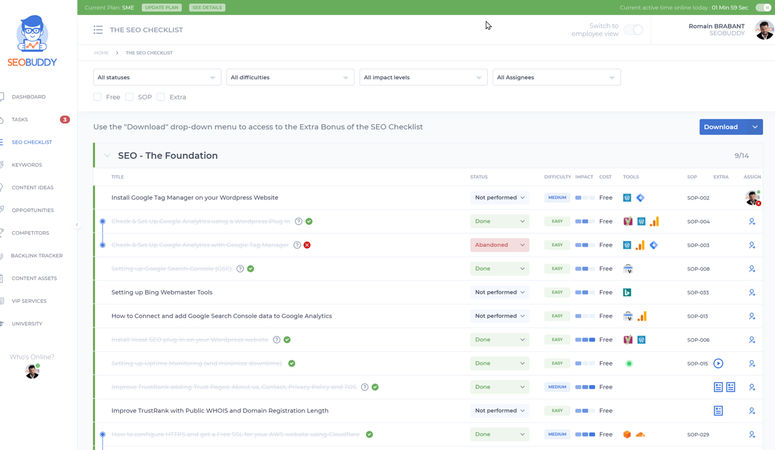The width and height of the screenshot is (775, 450).
Task: Click impact level bar for Install Google Tag Manager
Action: 585,198
